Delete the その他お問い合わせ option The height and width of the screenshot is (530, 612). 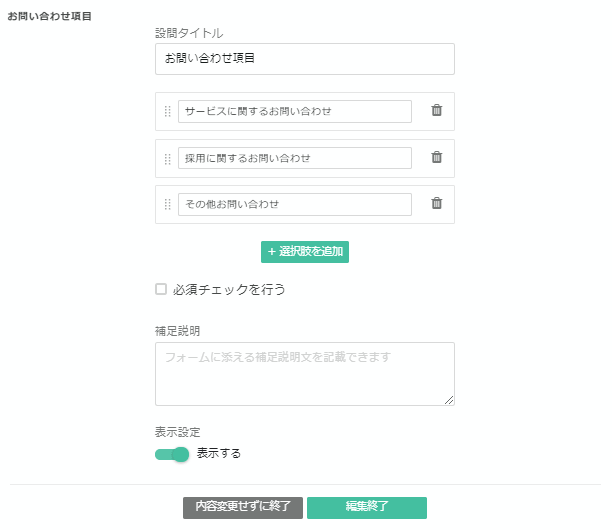point(436,203)
